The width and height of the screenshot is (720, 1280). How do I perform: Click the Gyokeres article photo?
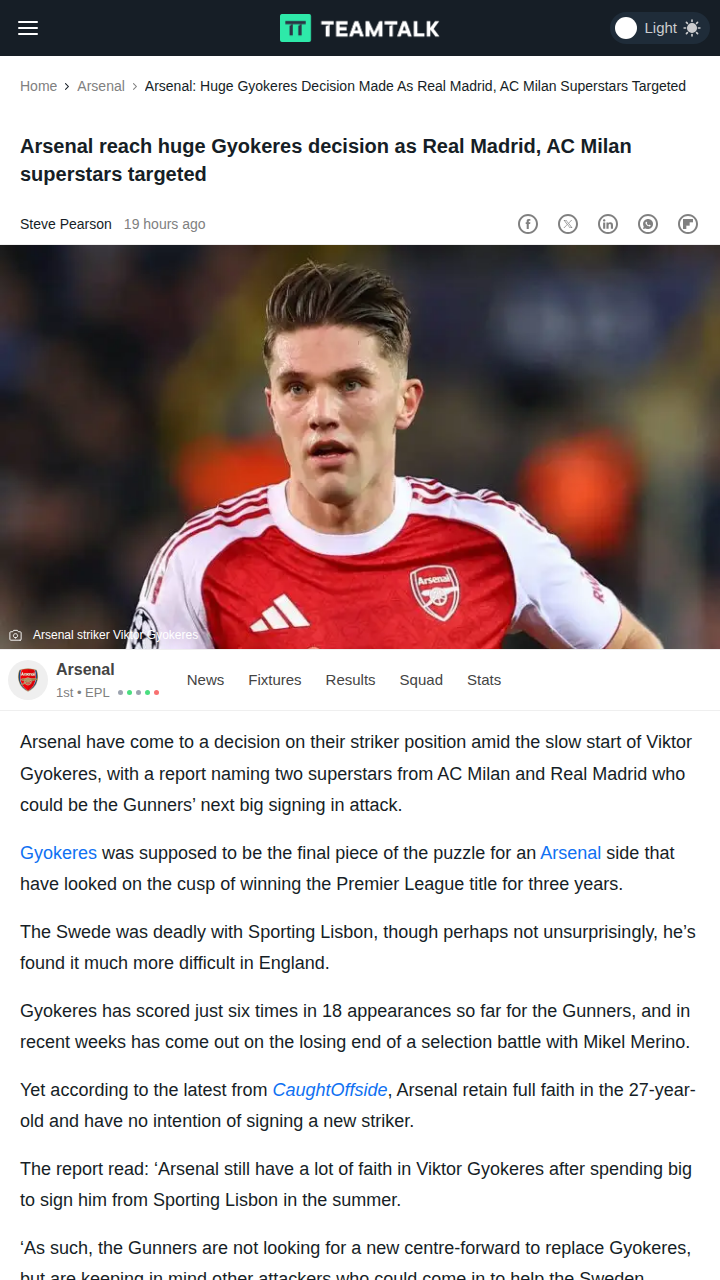click(x=360, y=446)
